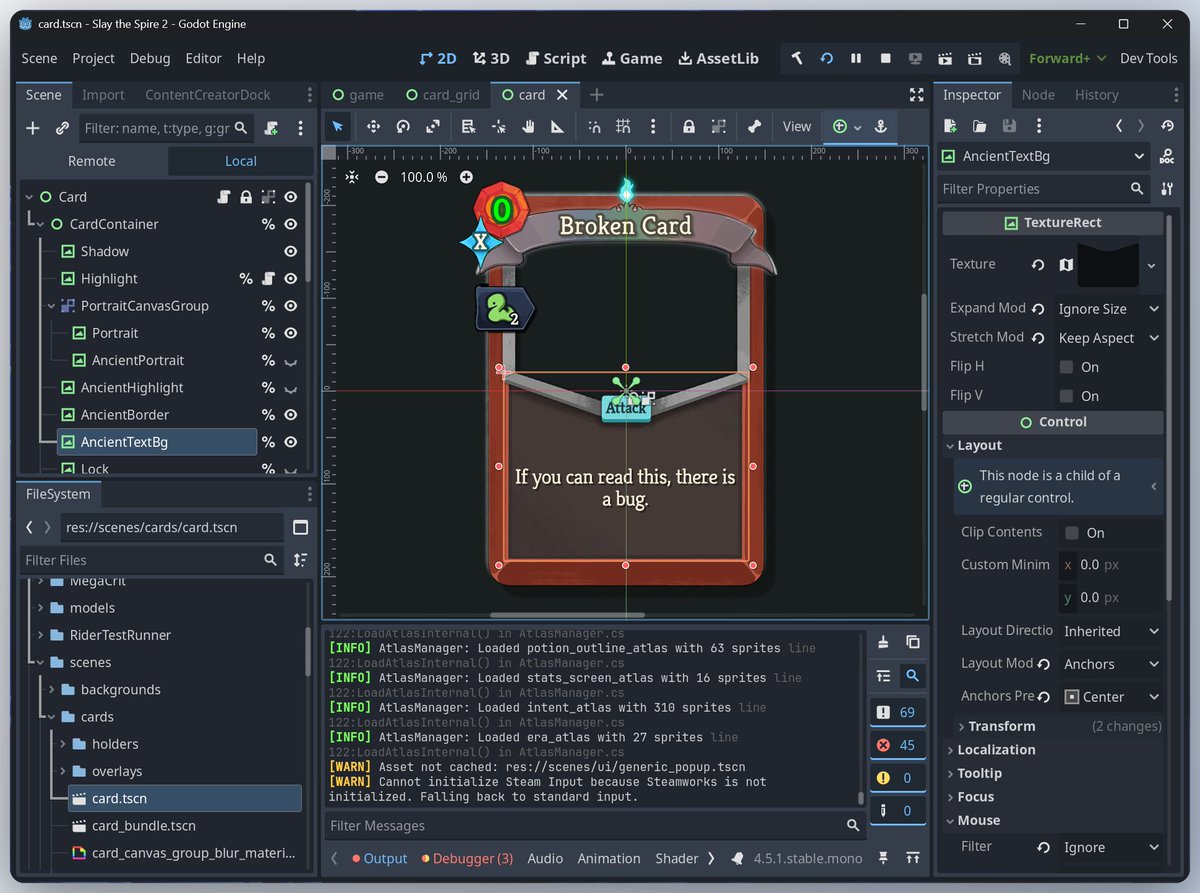Collapse the PortraitCanvasGroup tree node
This screenshot has width=1200, height=893.
pos(51,306)
